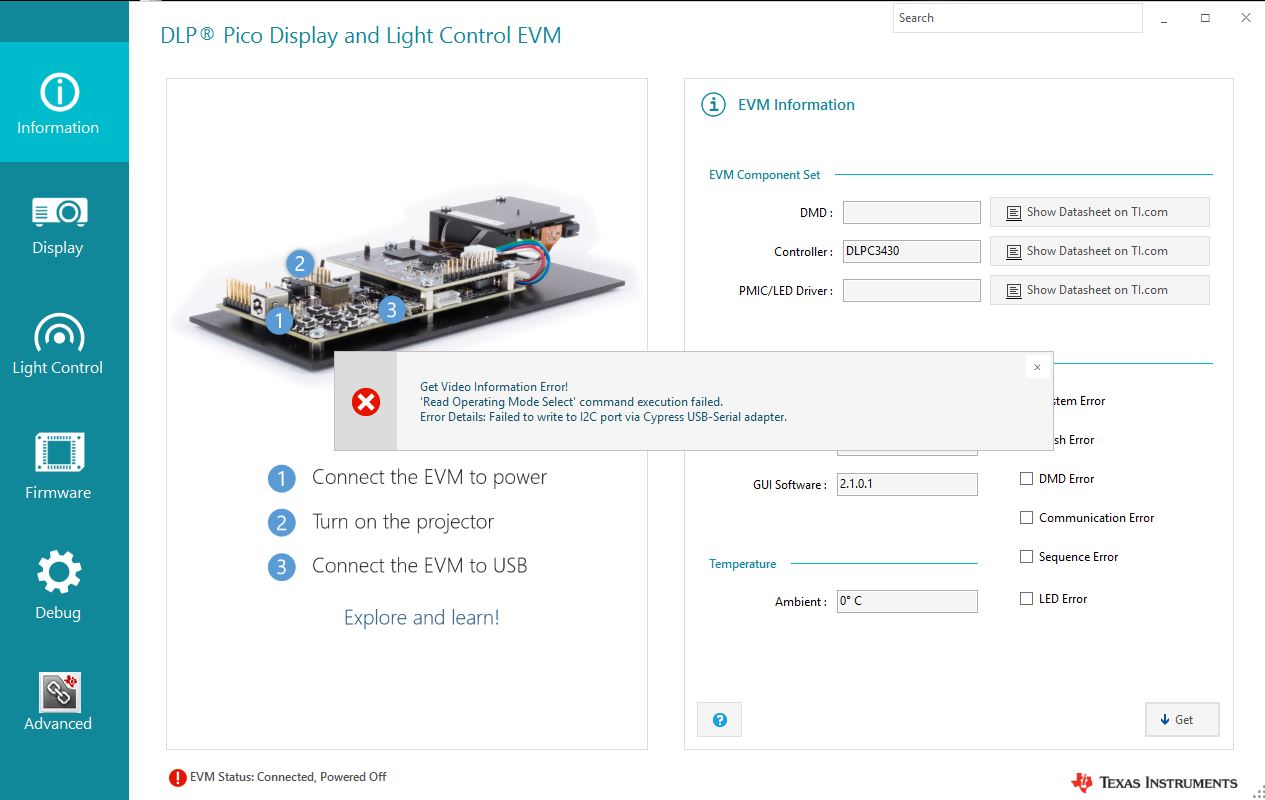Click the blue help question mark icon
Screen dimensions: 1265x800
coord(720,720)
